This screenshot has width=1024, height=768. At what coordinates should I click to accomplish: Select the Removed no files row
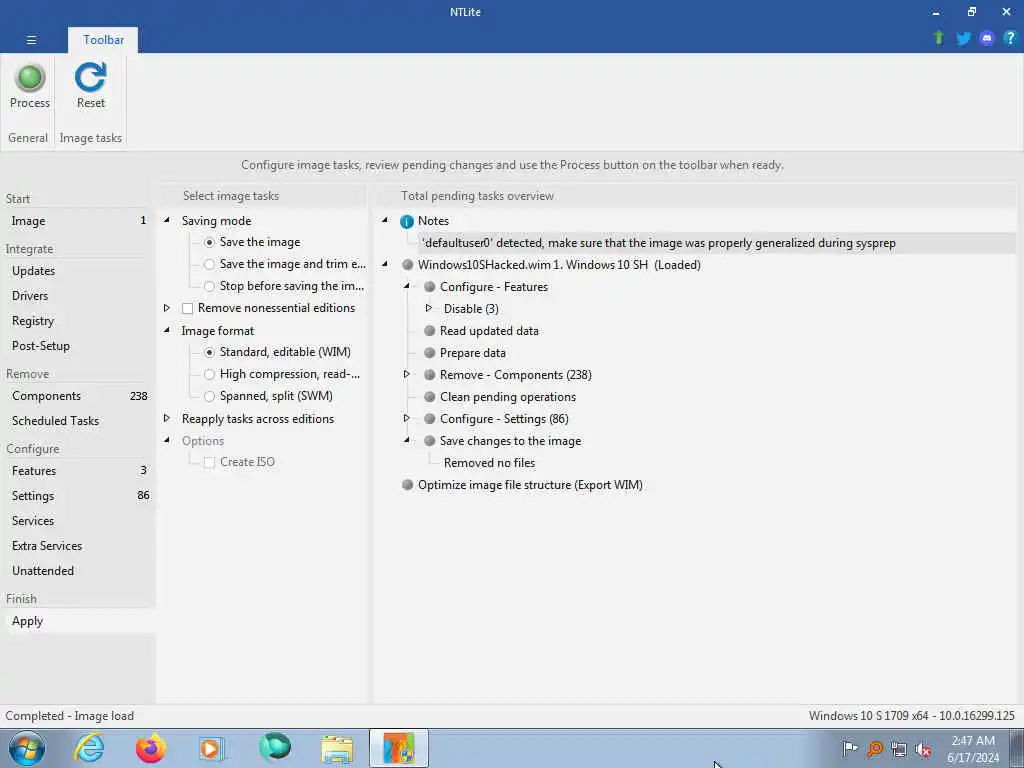(x=490, y=463)
